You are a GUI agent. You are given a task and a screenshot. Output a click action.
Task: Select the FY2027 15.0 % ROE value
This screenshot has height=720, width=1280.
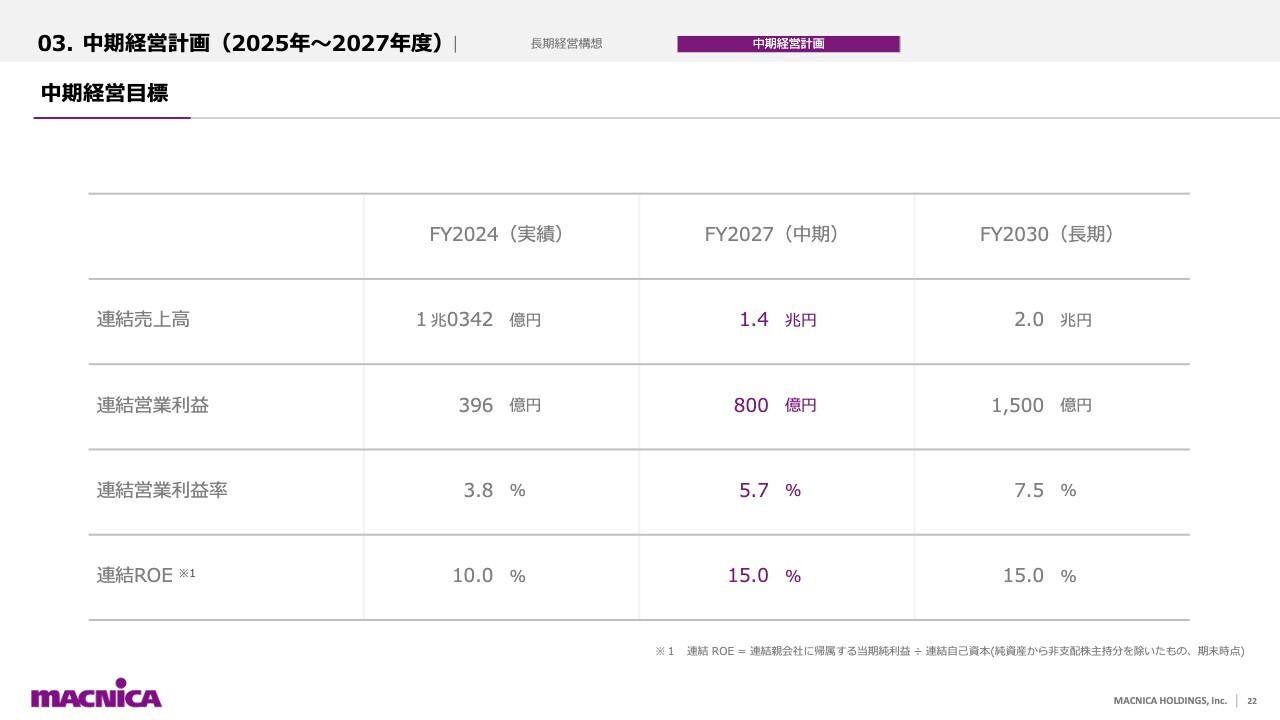(764, 575)
